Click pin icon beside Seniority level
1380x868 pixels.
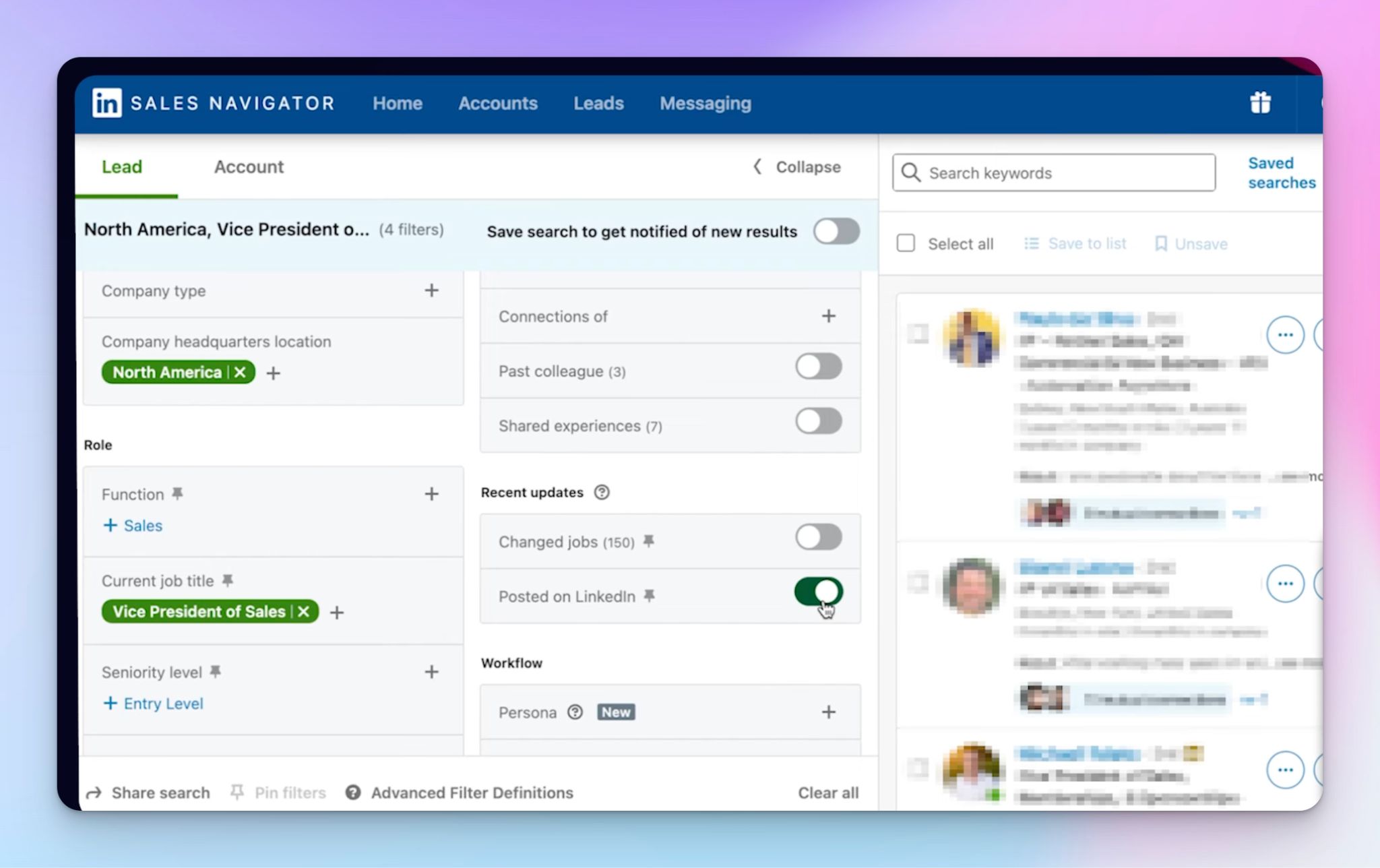[216, 671]
